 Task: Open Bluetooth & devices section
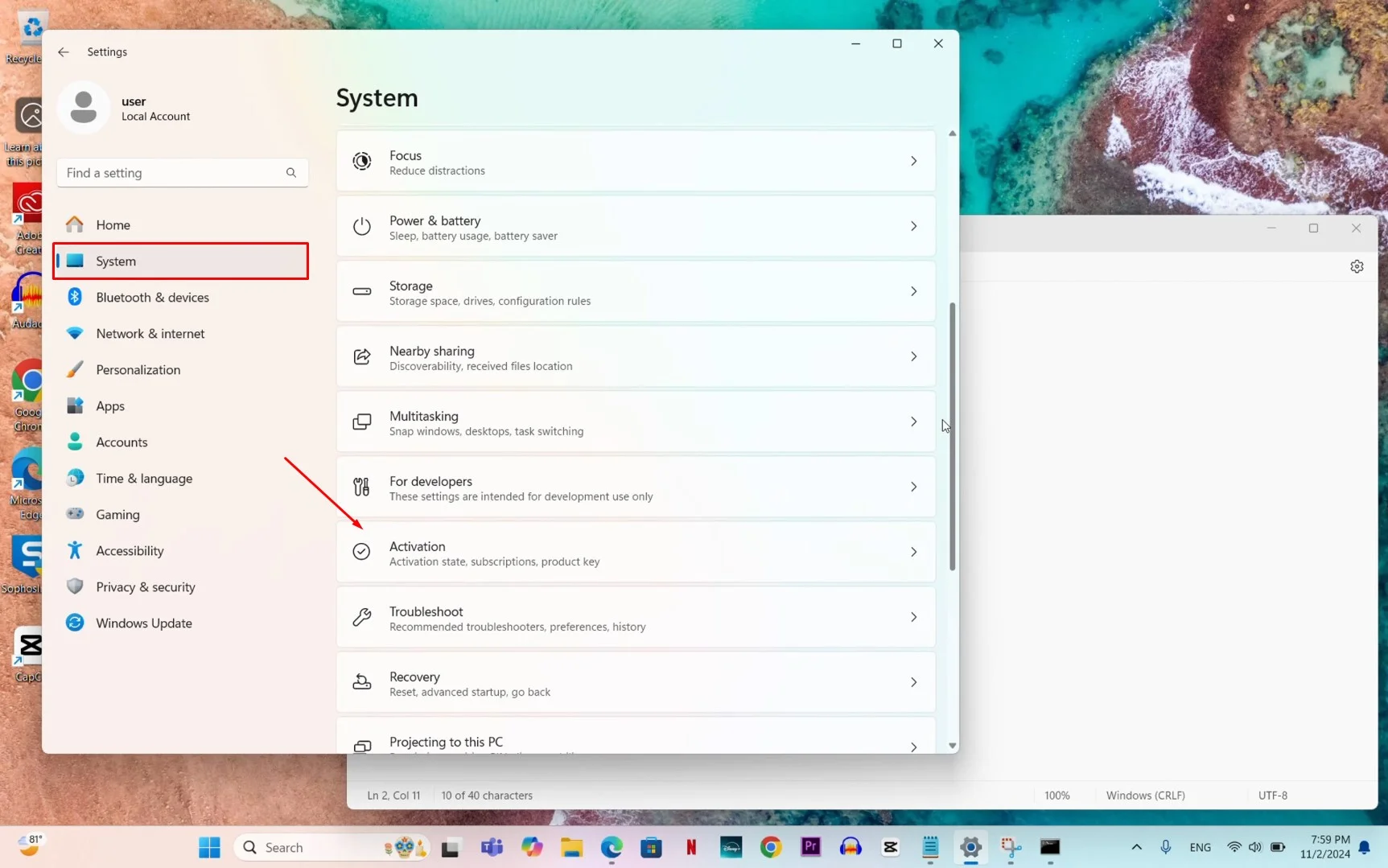click(x=152, y=298)
